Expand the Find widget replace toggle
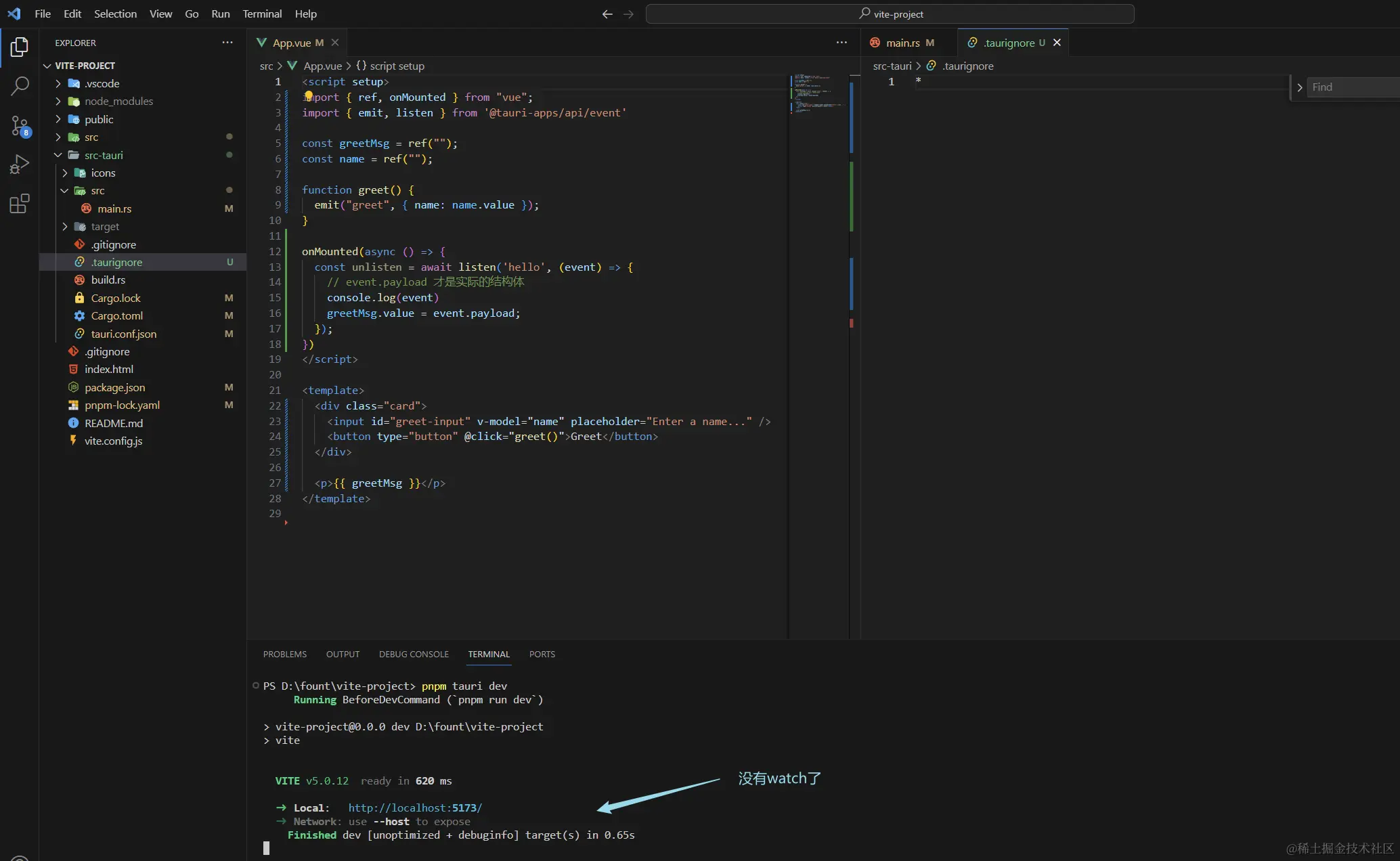The height and width of the screenshot is (861, 1400). (1299, 87)
